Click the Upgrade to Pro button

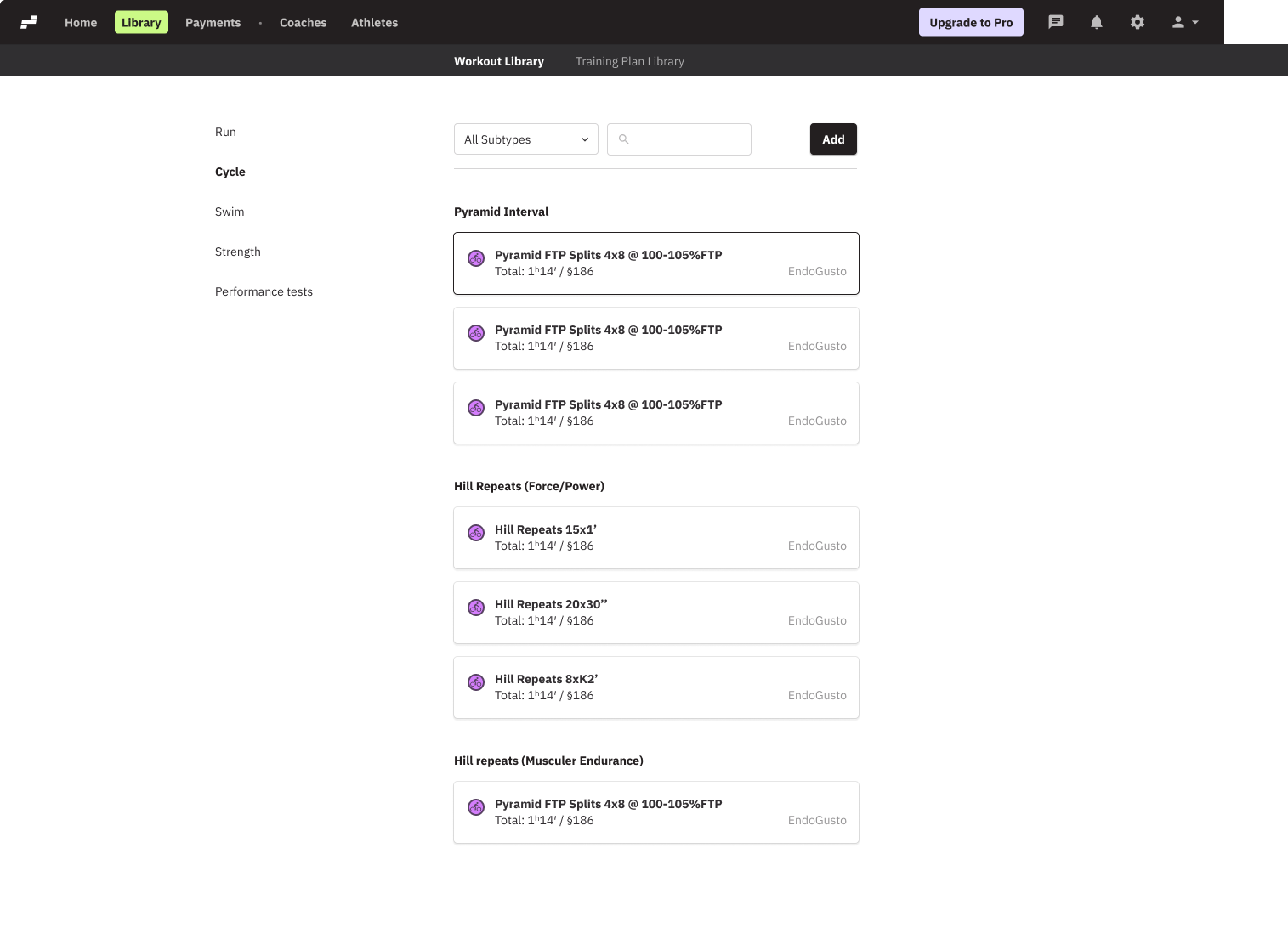click(971, 22)
